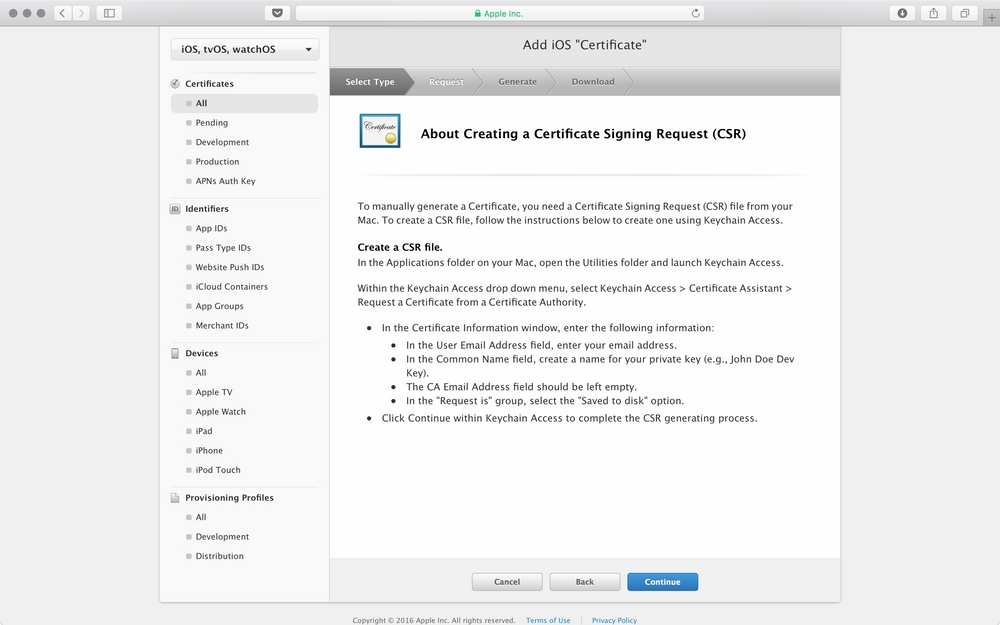Select the Generate step
Viewport: 1000px width, 625px height.
517,82
